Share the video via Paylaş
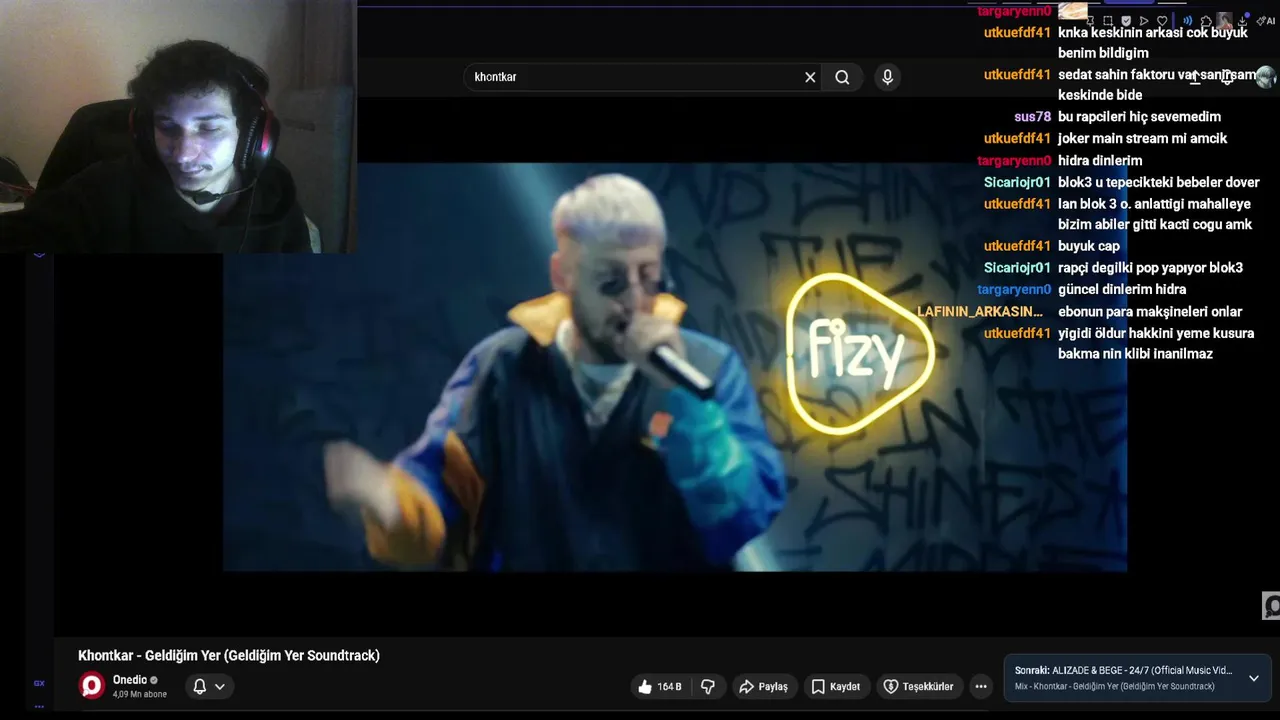This screenshot has height=720, width=1280. (763, 686)
